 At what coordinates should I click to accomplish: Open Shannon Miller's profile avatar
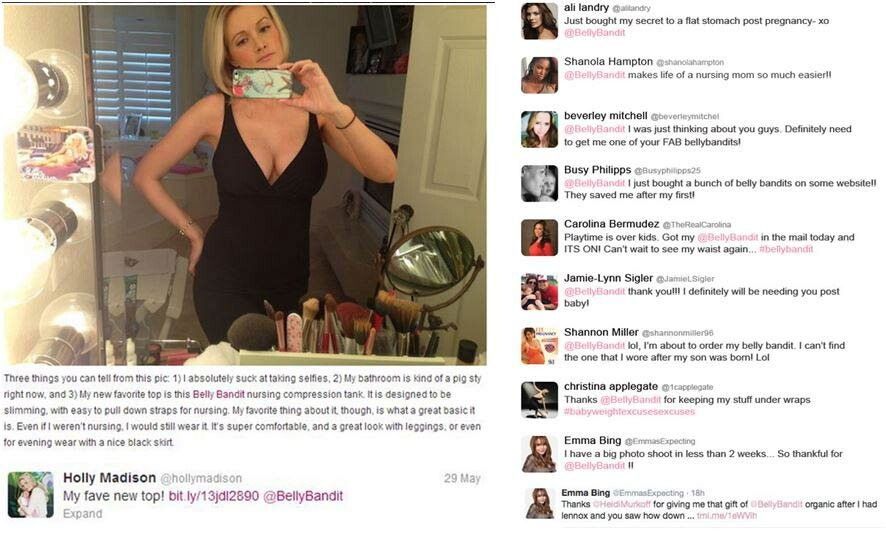[x=539, y=346]
